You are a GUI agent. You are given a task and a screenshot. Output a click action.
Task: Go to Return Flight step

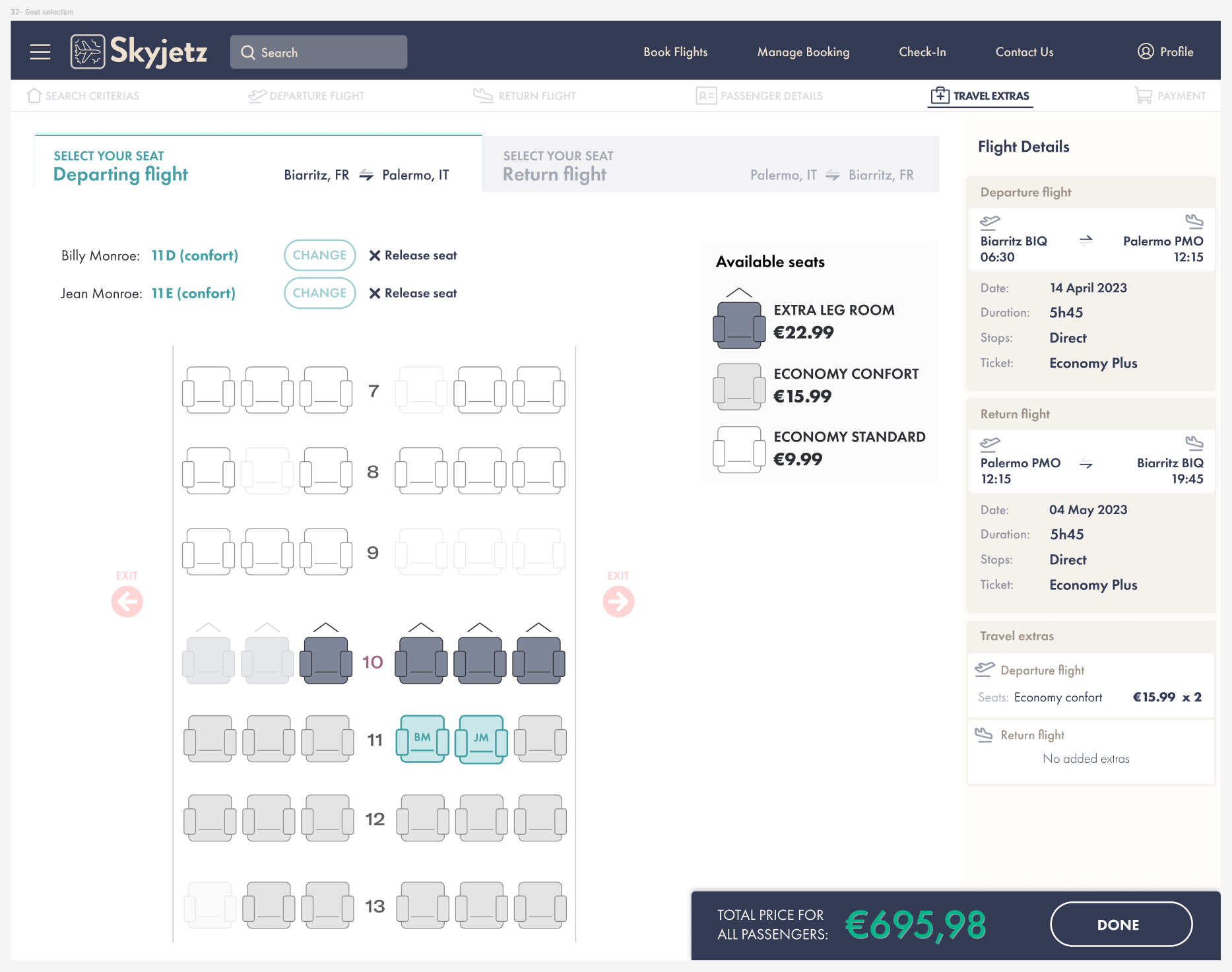pyautogui.click(x=525, y=96)
